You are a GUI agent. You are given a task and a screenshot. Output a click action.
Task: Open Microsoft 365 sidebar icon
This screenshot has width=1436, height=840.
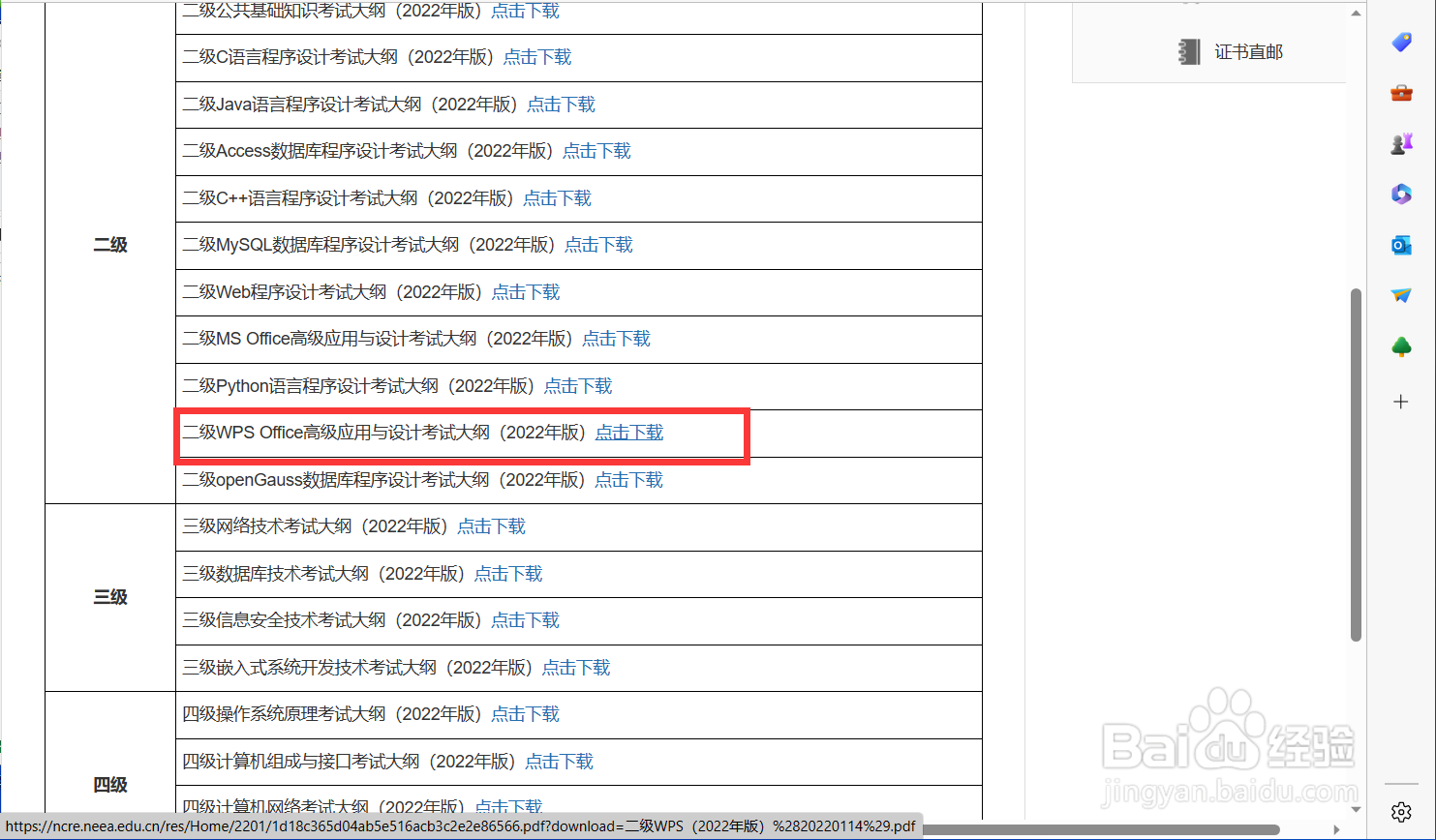pos(1401,195)
